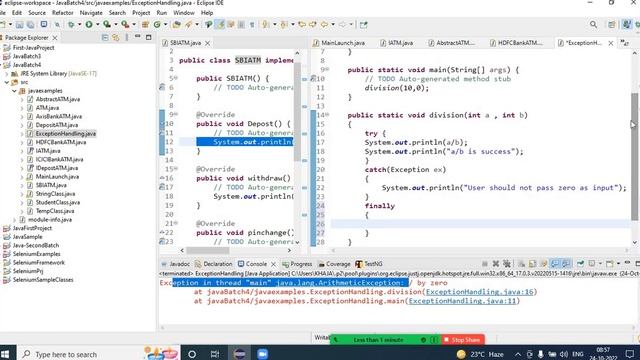Viewport: 640px width, 360px height.
Task: Close the Package Explorer tab
Action: click(55, 38)
